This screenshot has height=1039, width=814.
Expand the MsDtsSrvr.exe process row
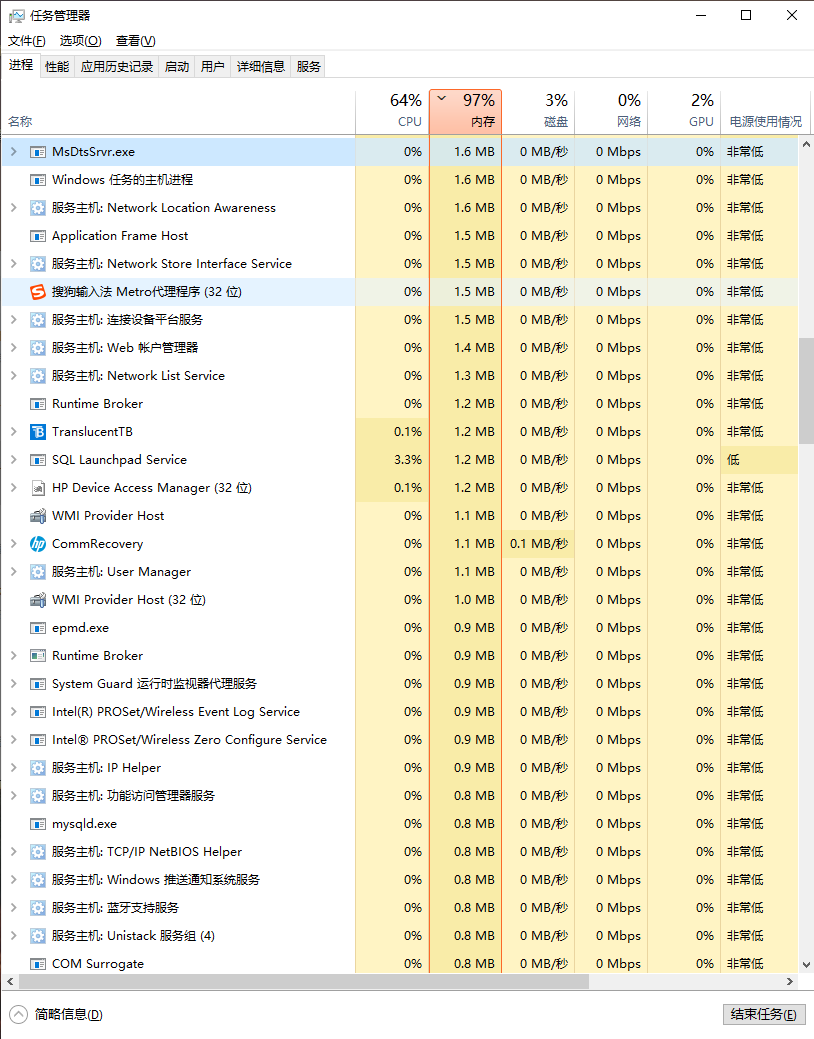point(13,152)
